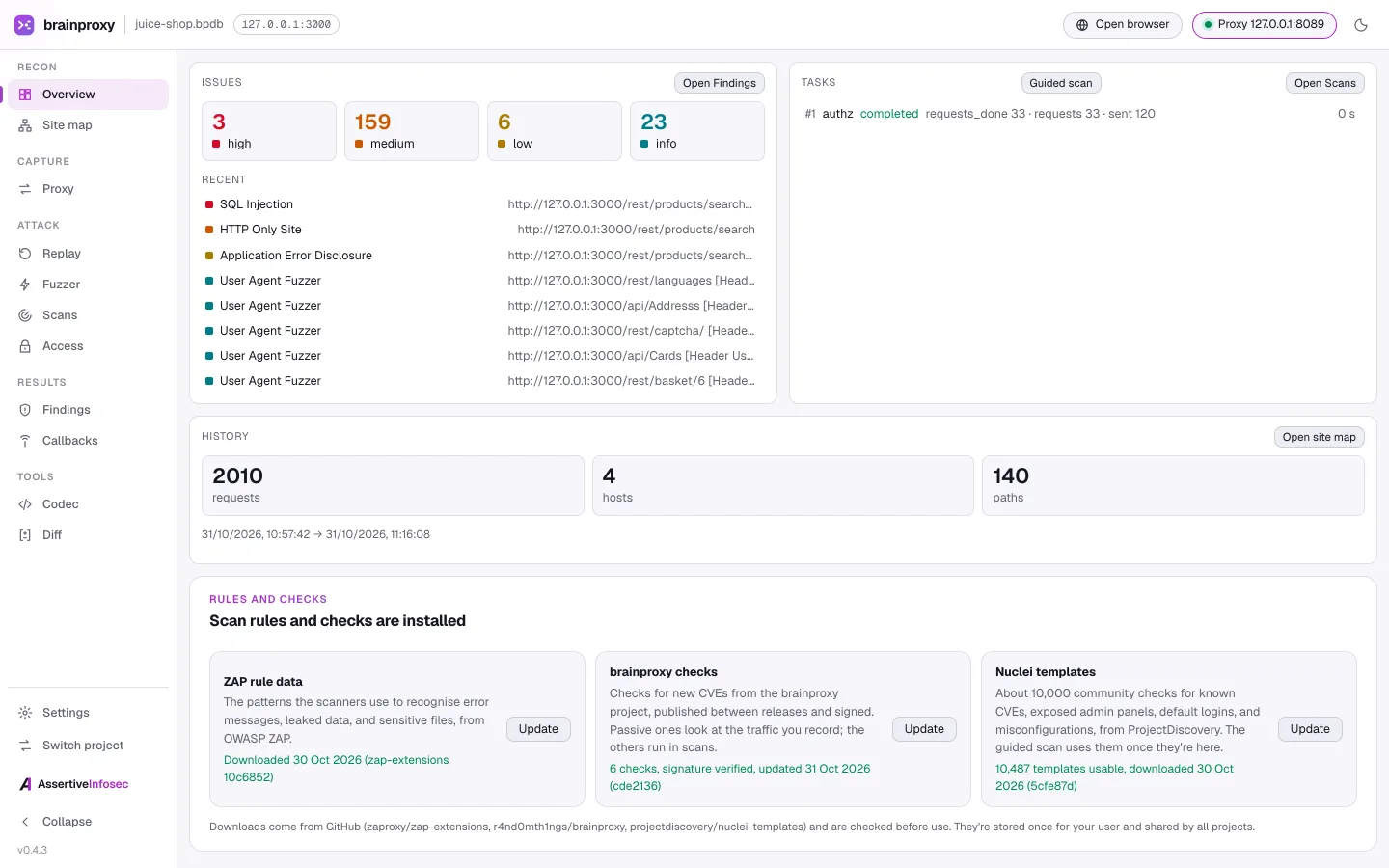1389x868 pixels.
Task: Click the 127.0.0.1:3000 target badge
Action: pos(286,25)
